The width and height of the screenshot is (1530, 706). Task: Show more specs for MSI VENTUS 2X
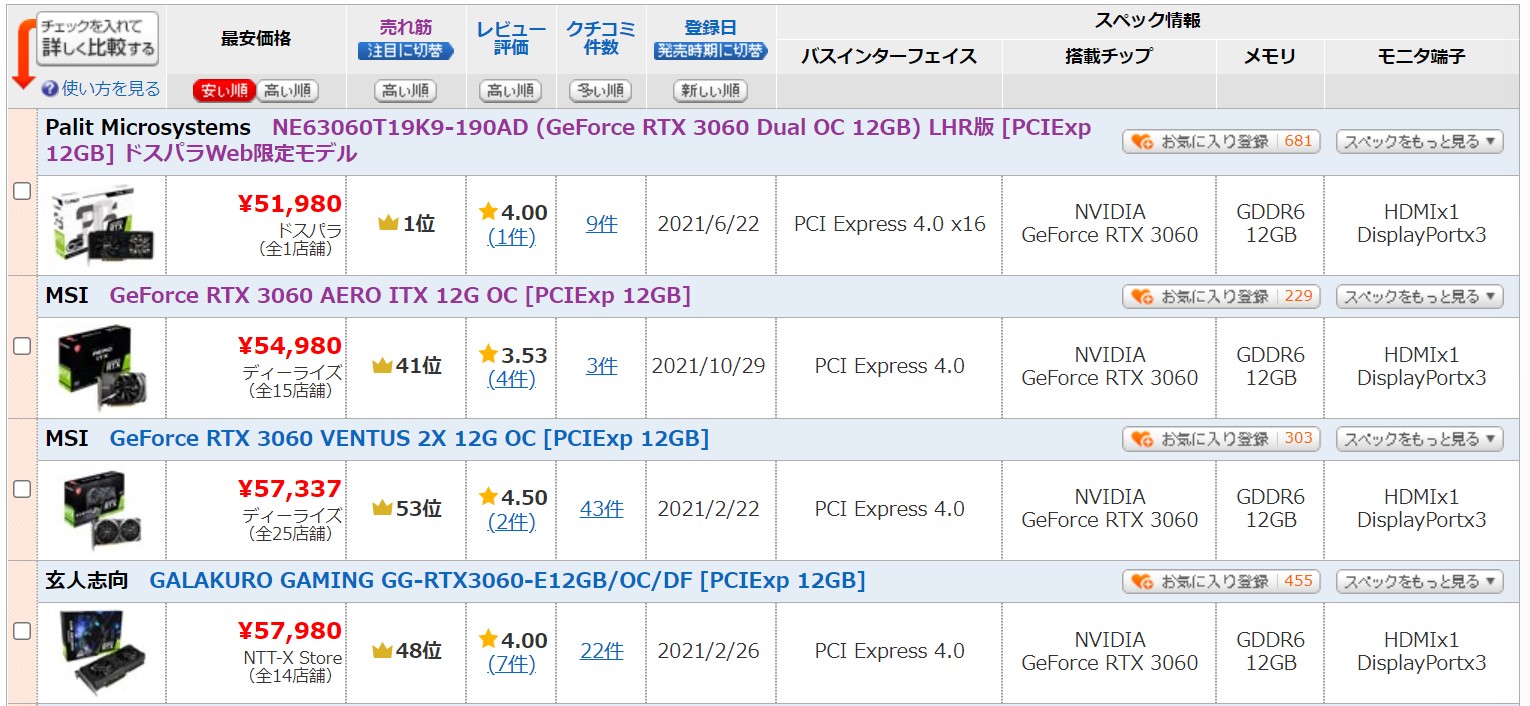1420,439
